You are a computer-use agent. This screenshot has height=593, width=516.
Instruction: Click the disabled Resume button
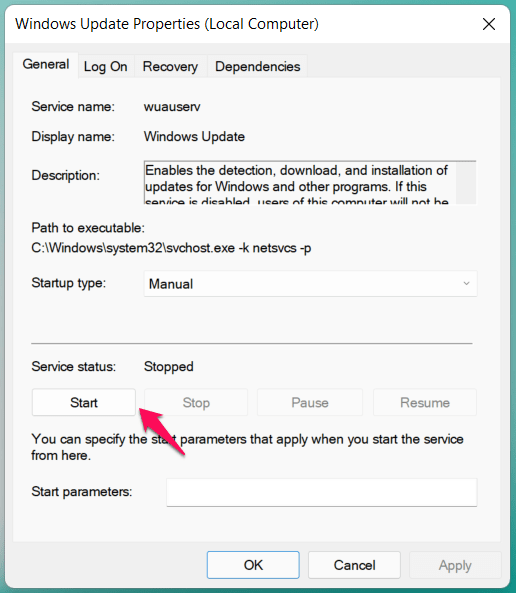tap(425, 402)
